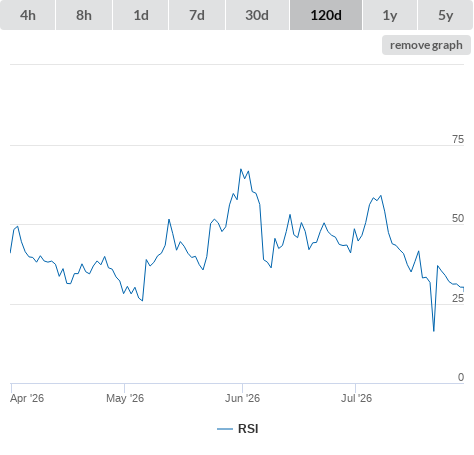Show the 1y time range
Viewport: 474px width, 455px height.
point(390,15)
